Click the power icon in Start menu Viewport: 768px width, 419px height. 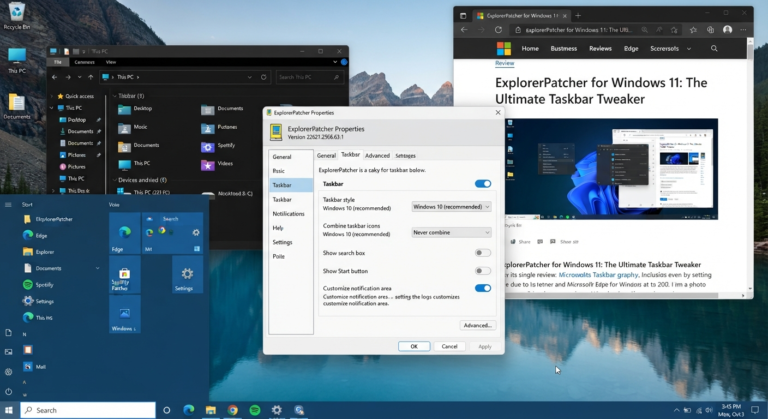(x=8, y=392)
